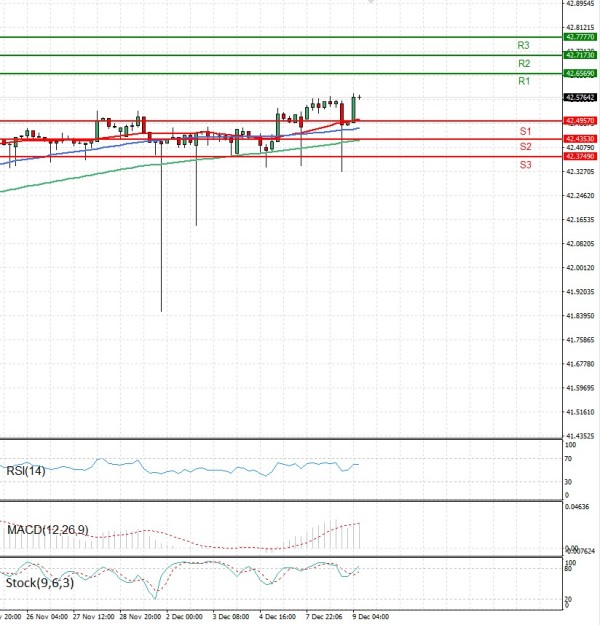Click the 42.77770 green price tag
The width and height of the screenshot is (600, 625).
coord(581,36)
